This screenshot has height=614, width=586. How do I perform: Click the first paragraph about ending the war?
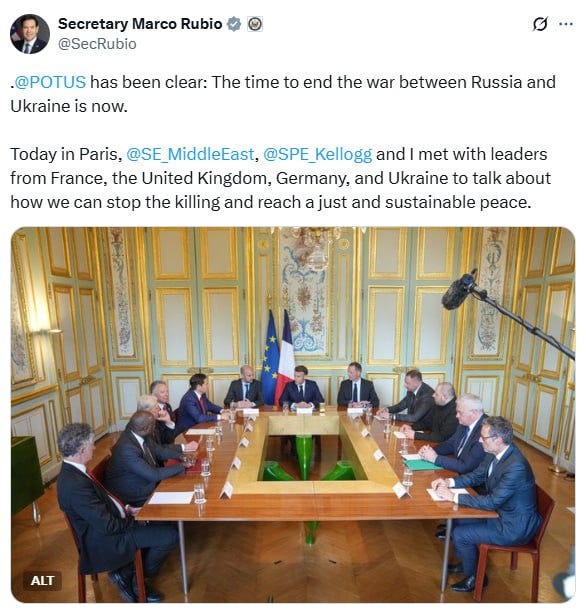pyautogui.click(x=283, y=94)
